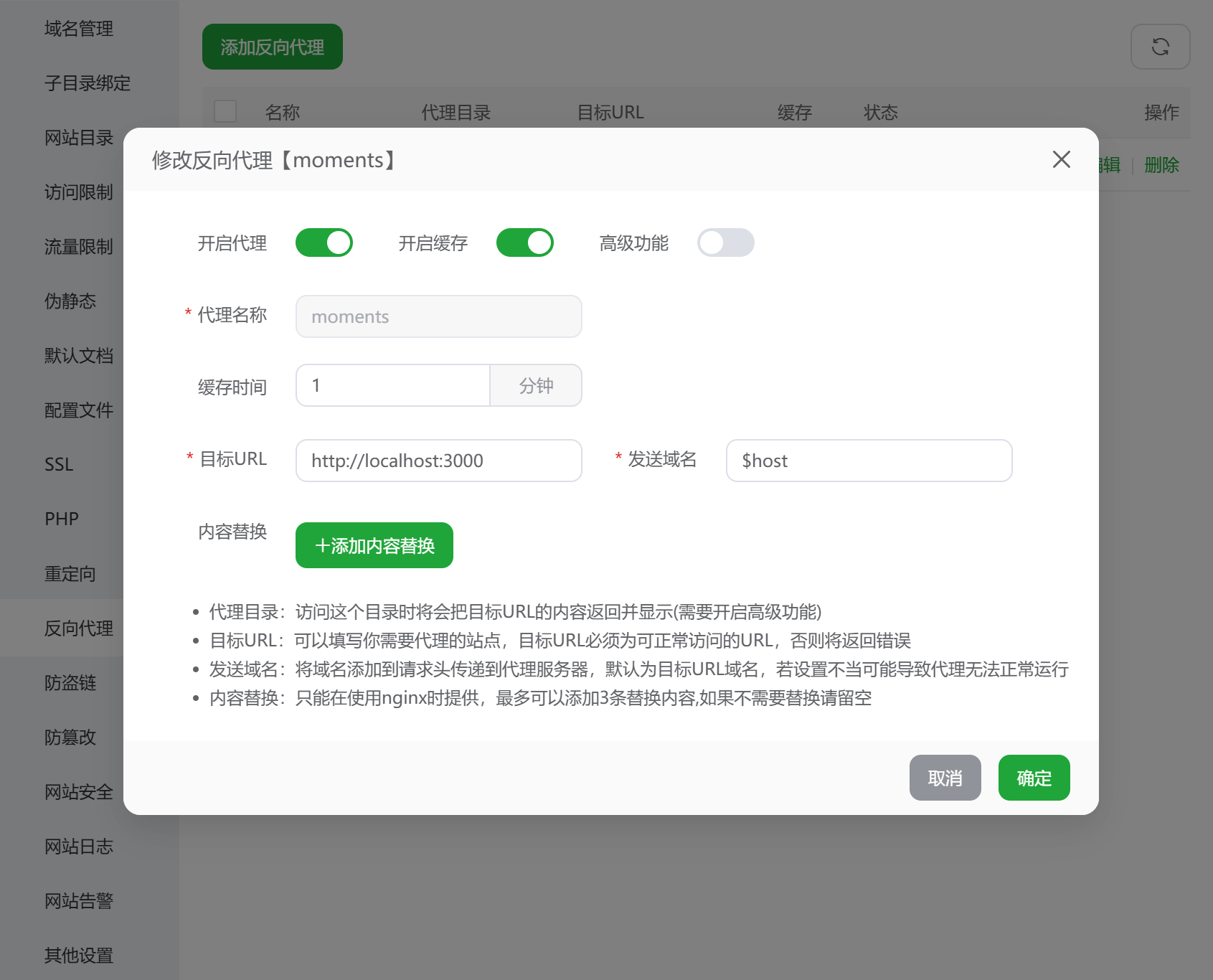The height and width of the screenshot is (980, 1213).
Task: Go to 伪静态 in the sidebar
Action: (x=70, y=301)
